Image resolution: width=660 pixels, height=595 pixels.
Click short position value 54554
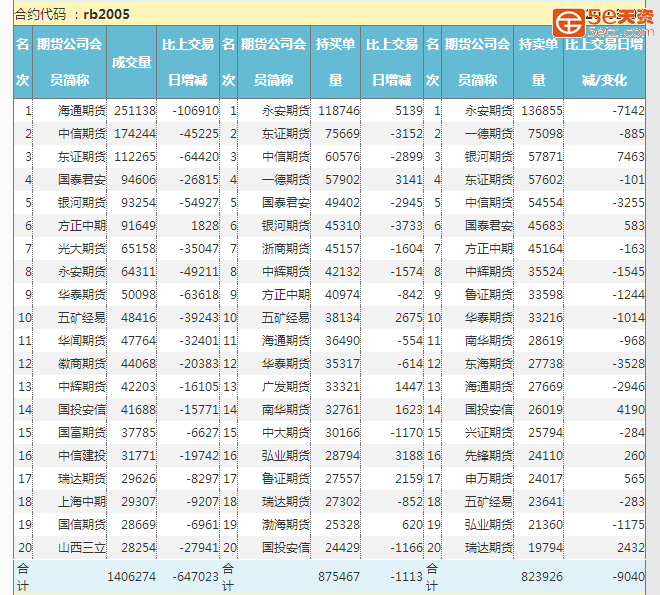point(545,203)
